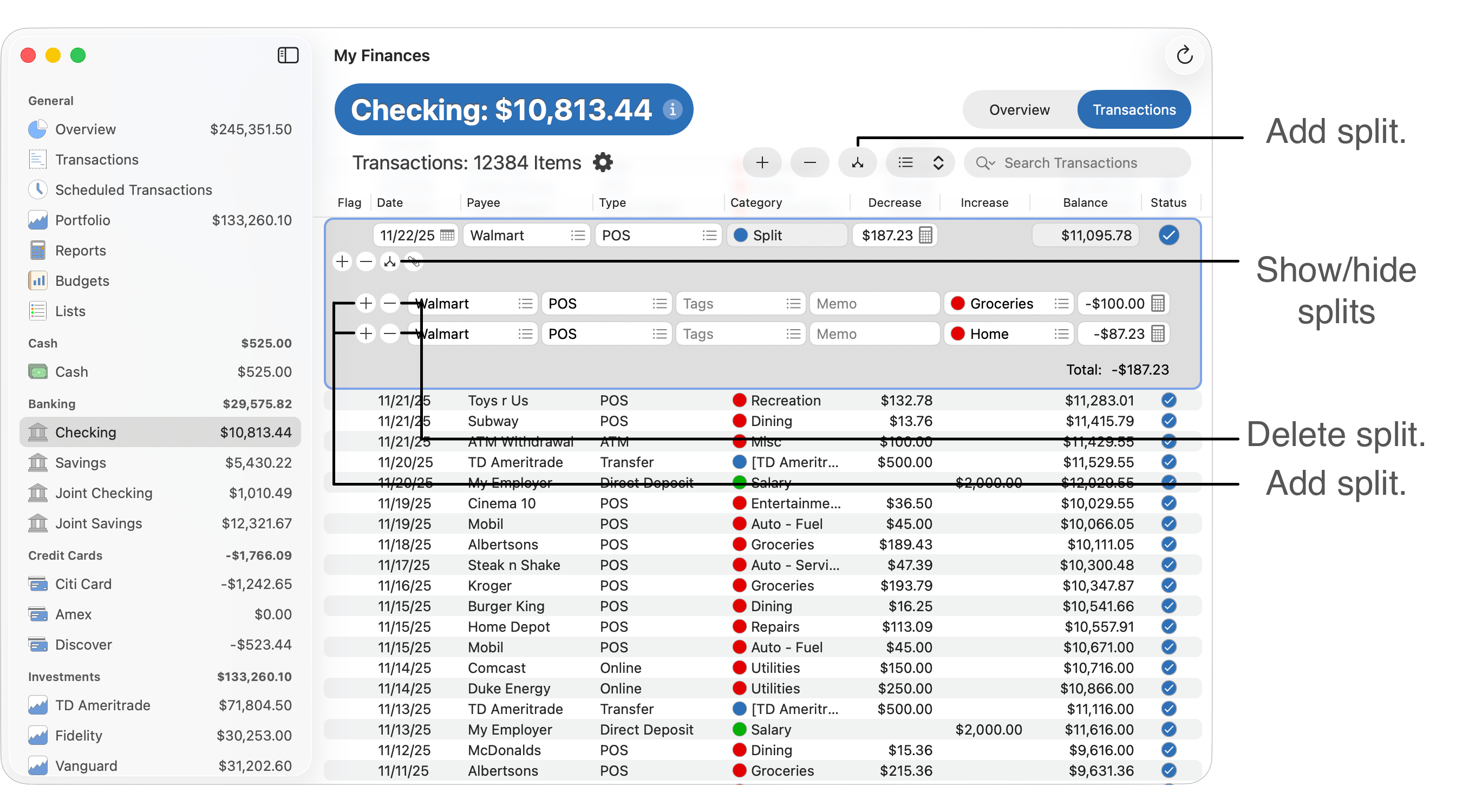
Task: Open the Budgets section in the sidebar
Action: point(82,280)
